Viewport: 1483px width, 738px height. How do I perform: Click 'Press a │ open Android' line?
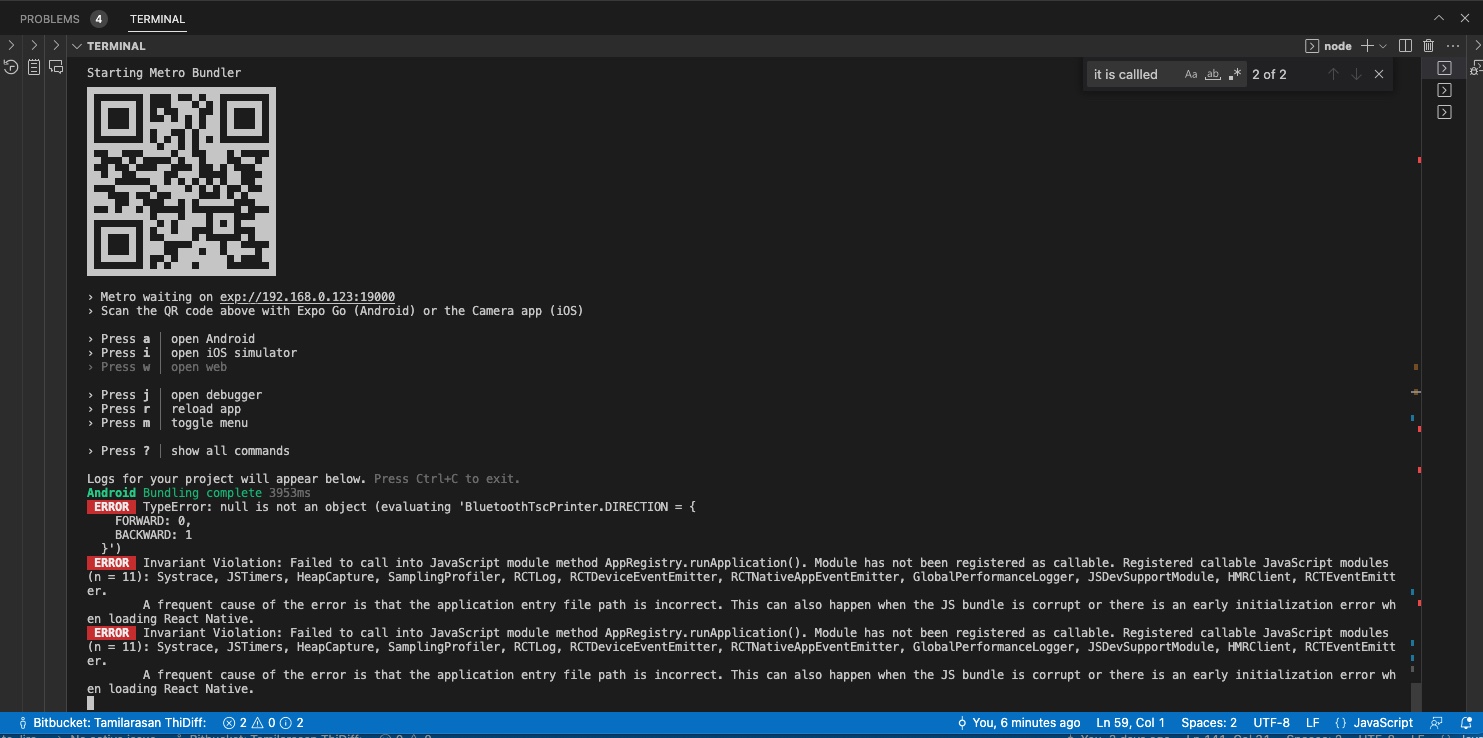[x=171, y=339]
